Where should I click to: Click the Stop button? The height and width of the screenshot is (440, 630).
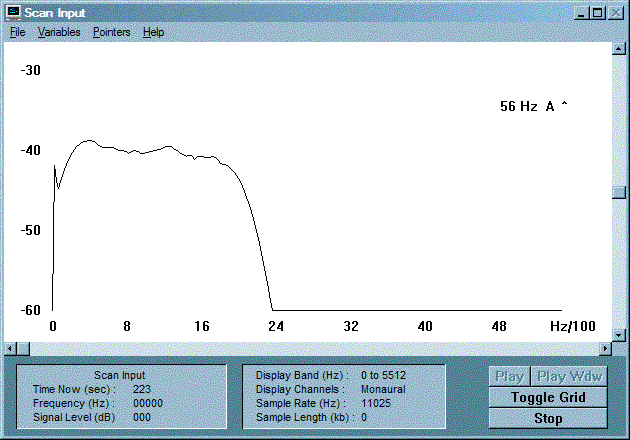(548, 418)
